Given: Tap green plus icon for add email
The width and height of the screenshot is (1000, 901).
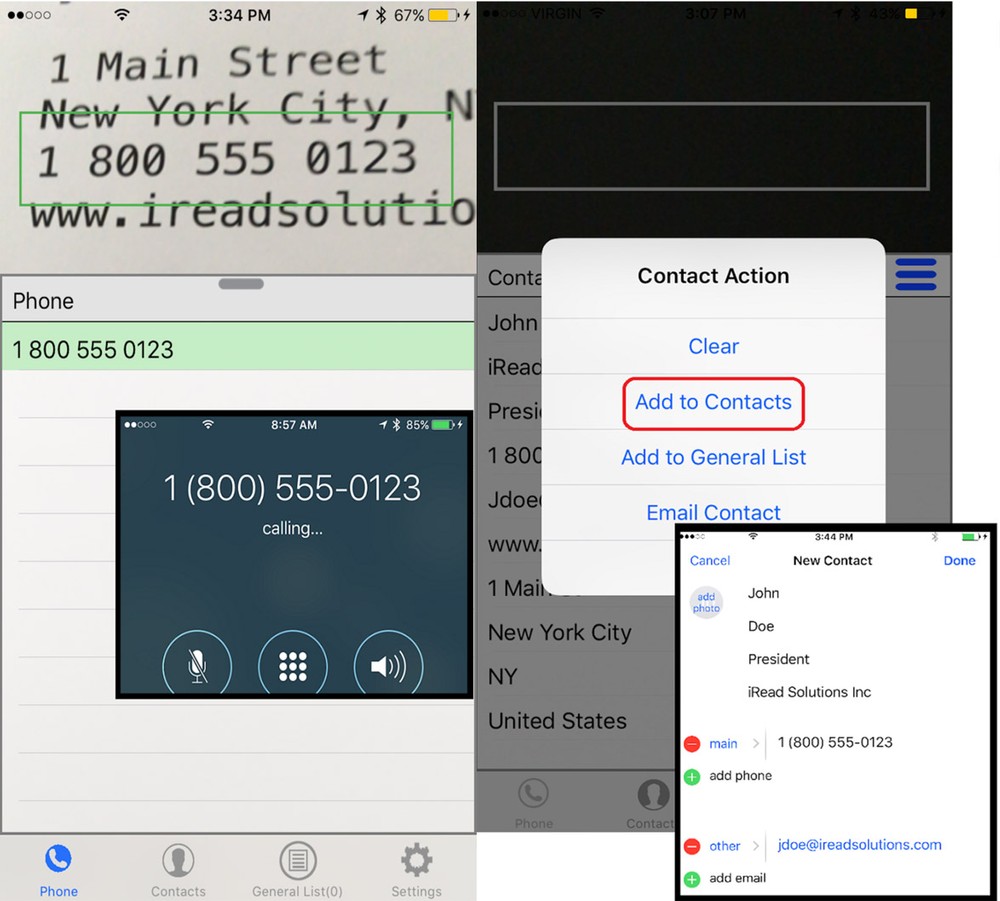Looking at the screenshot, I should coord(692,879).
